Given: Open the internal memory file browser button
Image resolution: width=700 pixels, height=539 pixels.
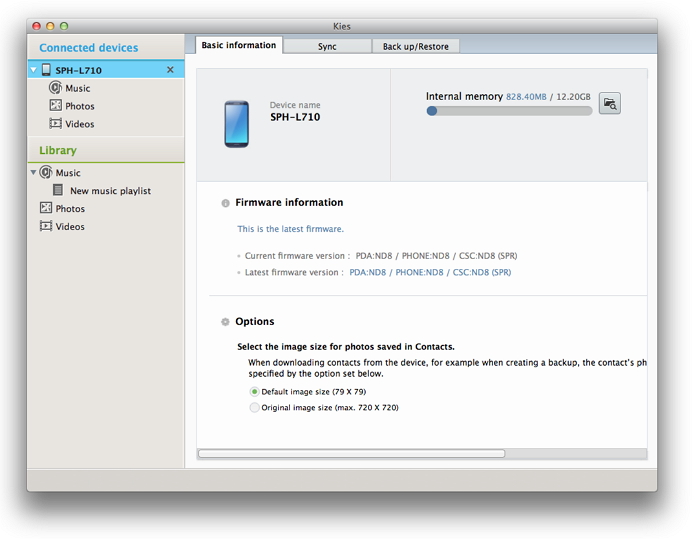Looking at the screenshot, I should coord(610,104).
